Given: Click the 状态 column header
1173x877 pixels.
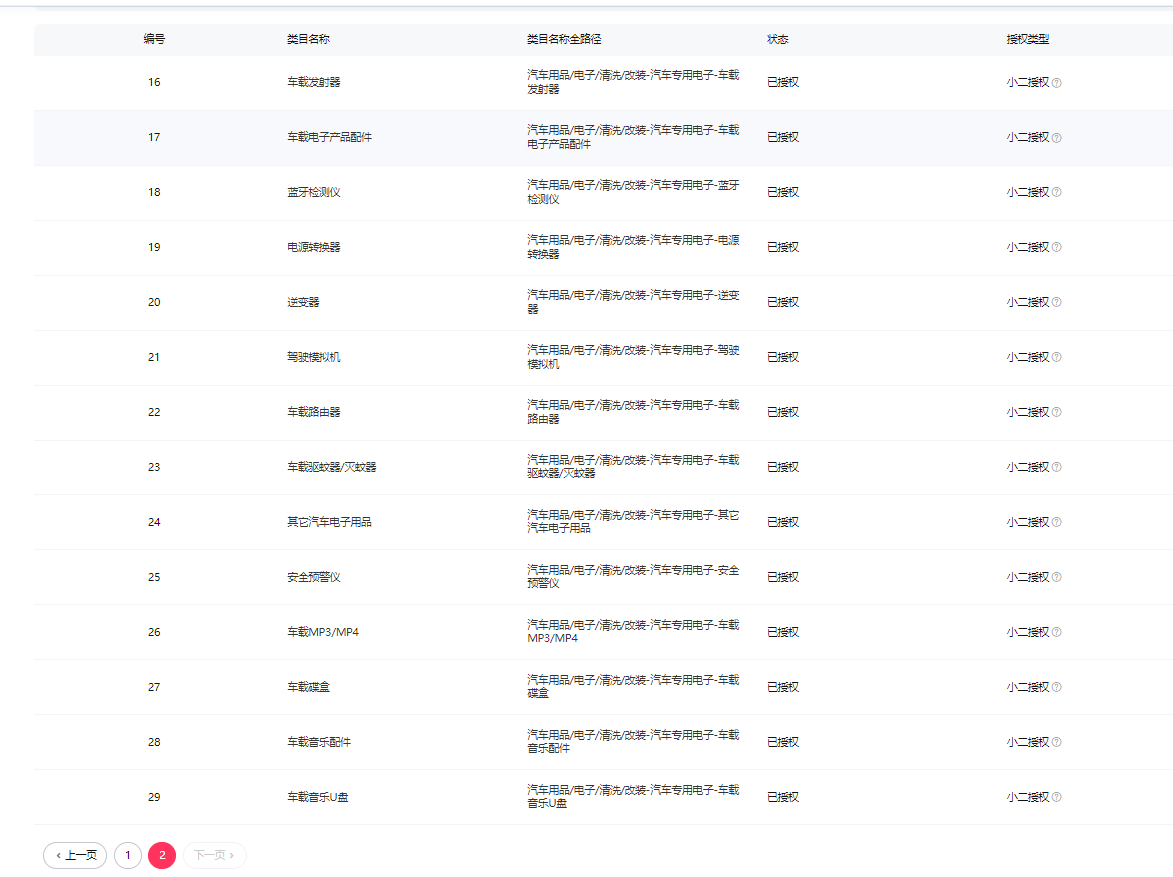Looking at the screenshot, I should click(777, 39).
